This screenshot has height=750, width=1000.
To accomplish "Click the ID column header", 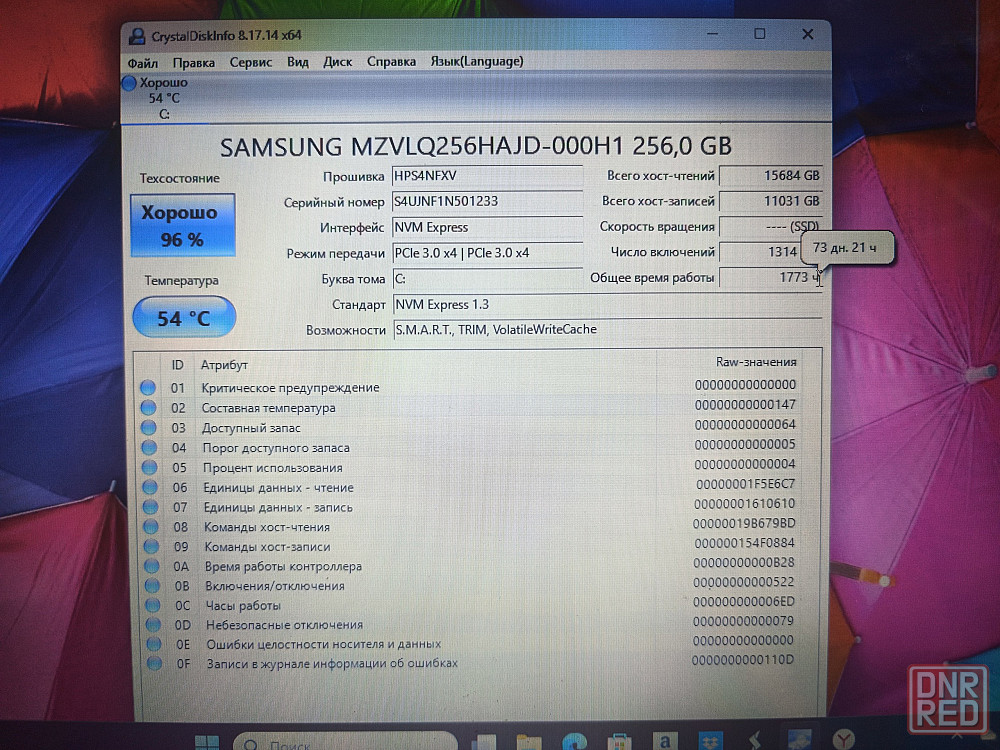I will (177, 365).
